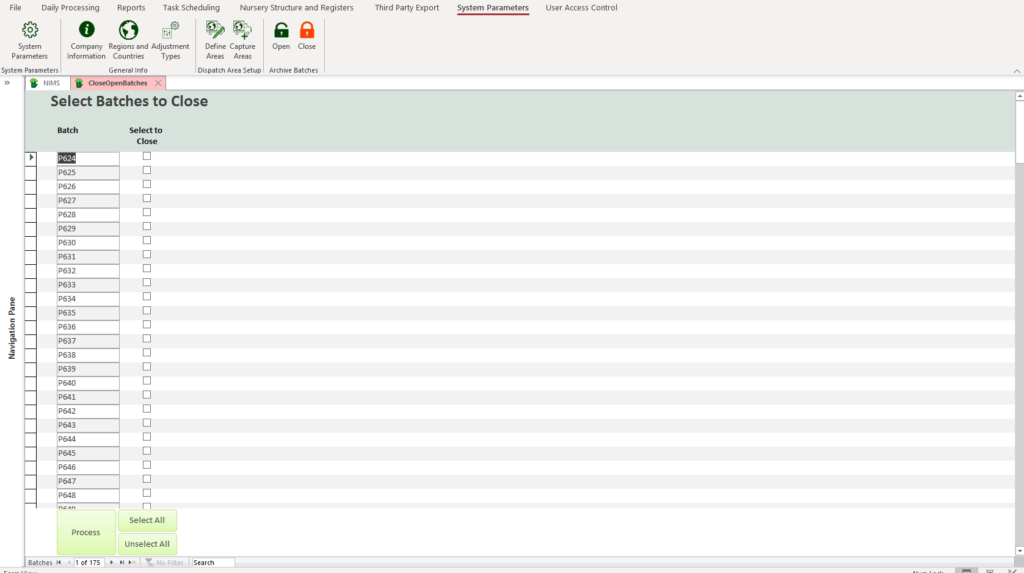1024x573 pixels.
Task: Click the orange Close batches padlock
Action: (307, 32)
